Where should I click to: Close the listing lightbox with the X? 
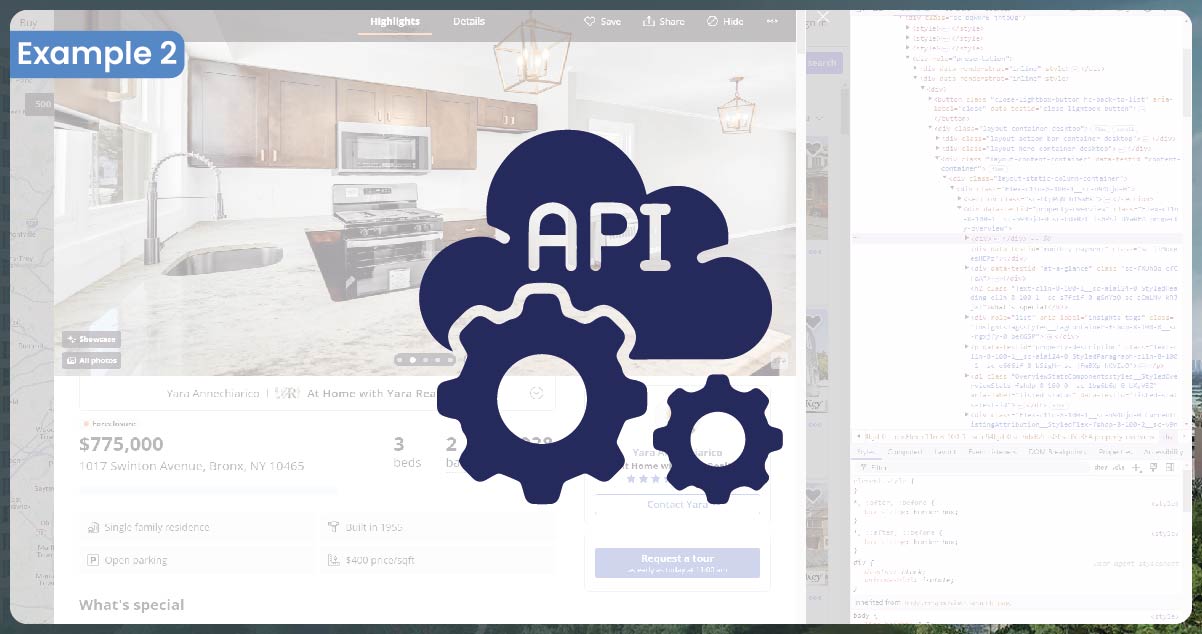(x=823, y=17)
